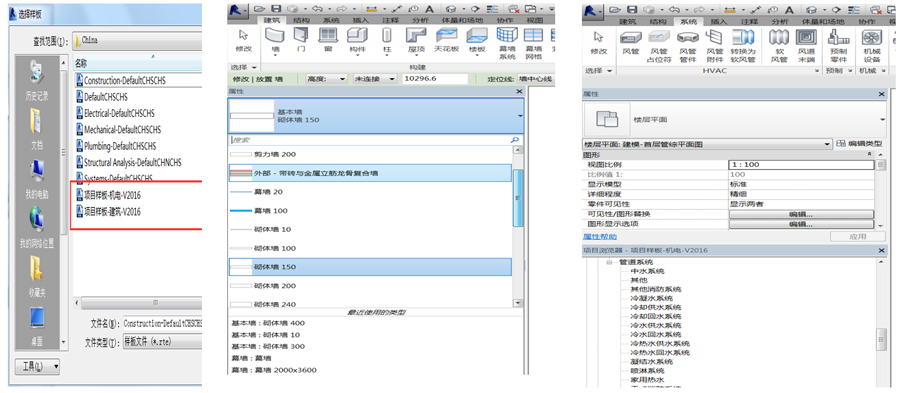Select the 机械设备 mechanical equipment icon
The image size is (900, 393).
tap(872, 38)
